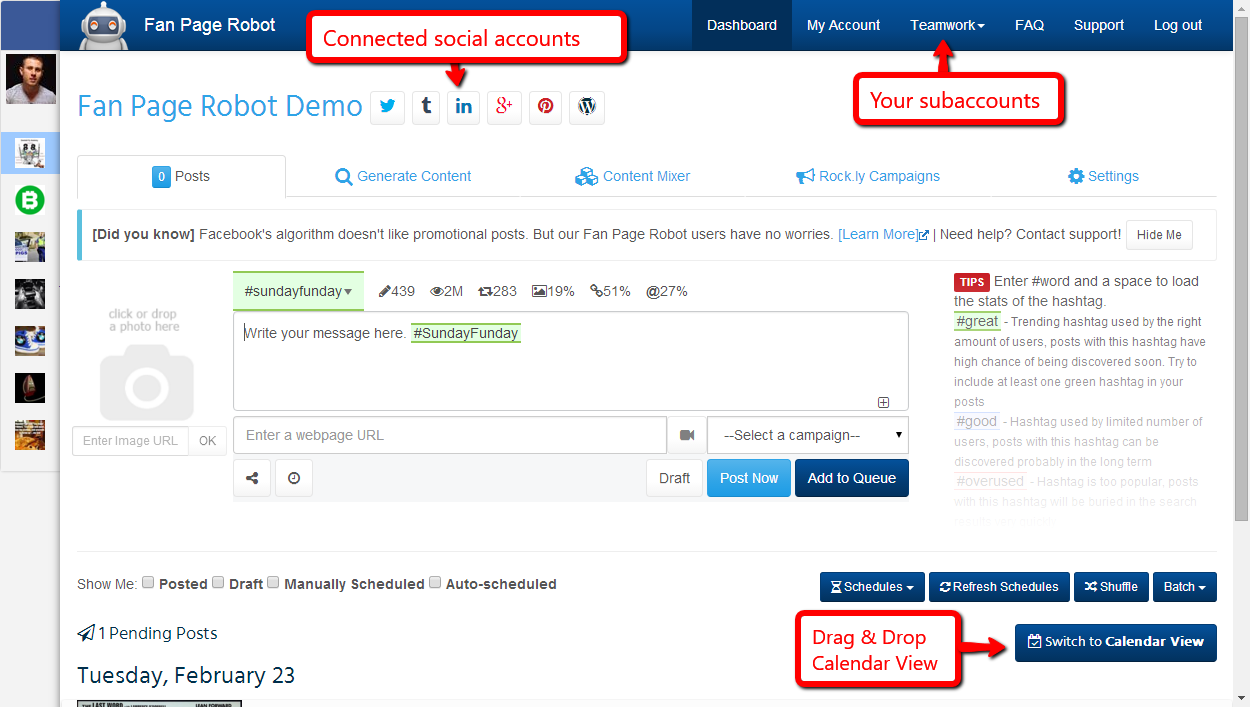Click Switch to Calendar View button
1250x707 pixels.
click(1116, 642)
